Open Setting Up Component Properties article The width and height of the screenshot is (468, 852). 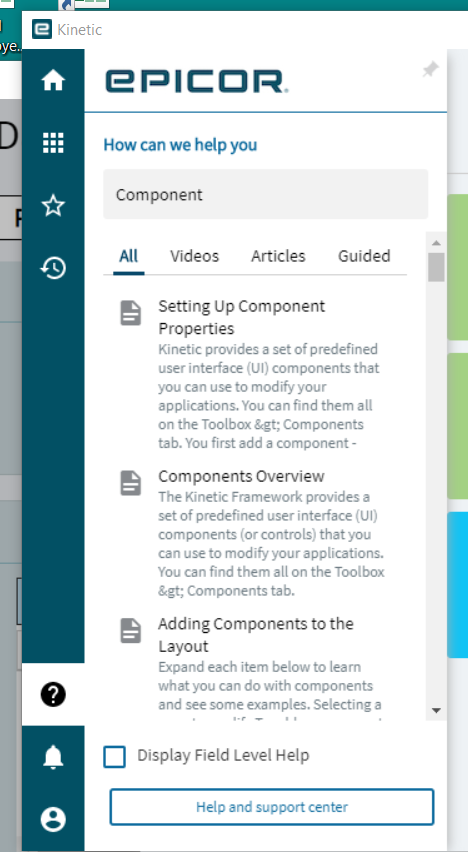(241, 317)
